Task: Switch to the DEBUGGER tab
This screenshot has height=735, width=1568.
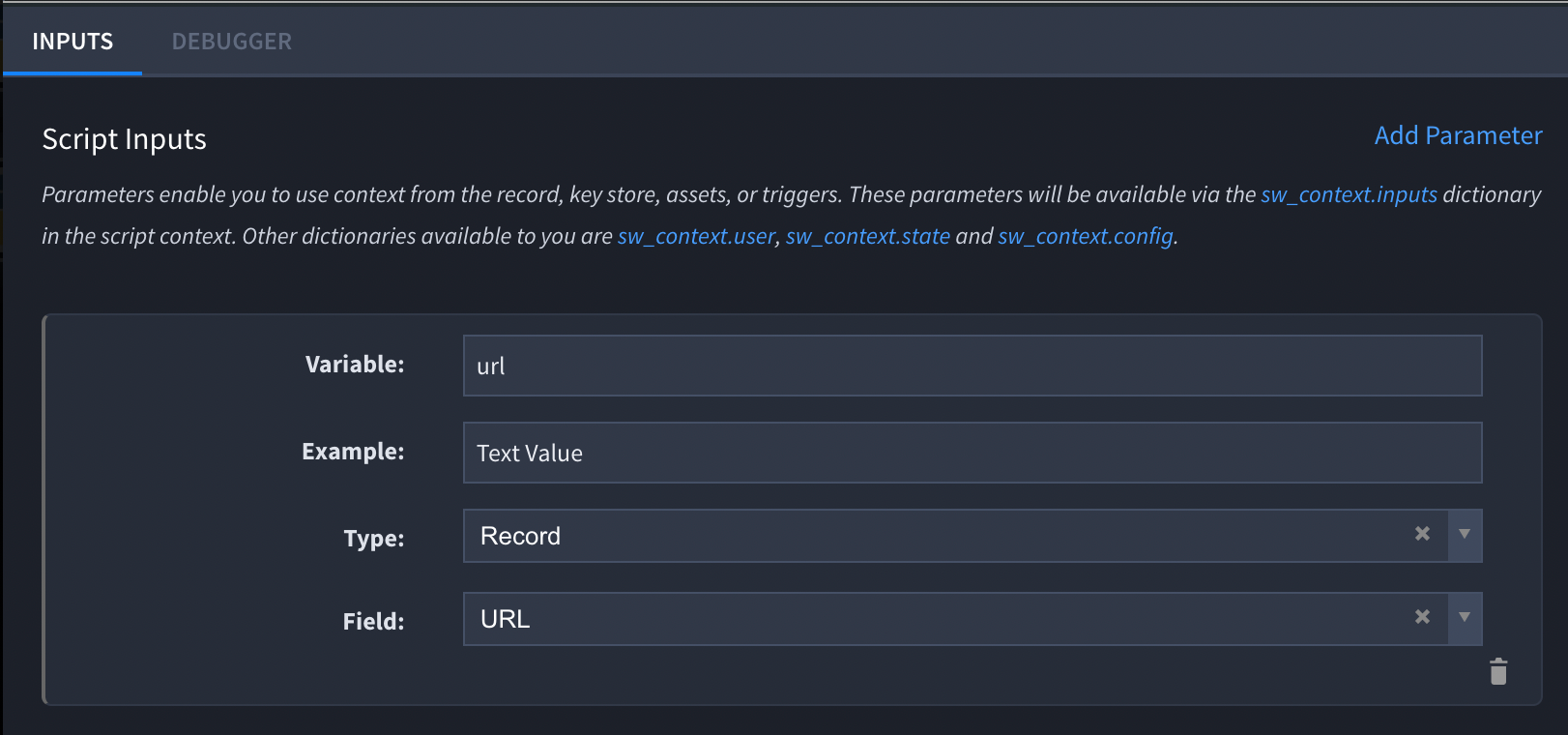Action: click(x=232, y=42)
